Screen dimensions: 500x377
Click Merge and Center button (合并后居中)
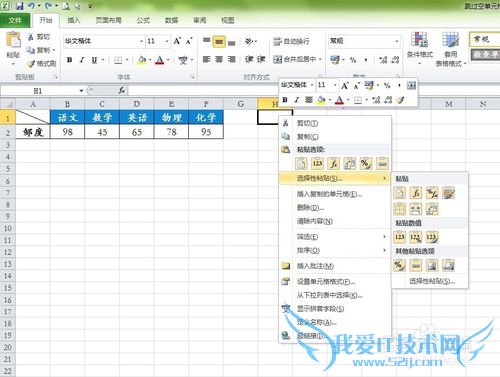tap(295, 59)
